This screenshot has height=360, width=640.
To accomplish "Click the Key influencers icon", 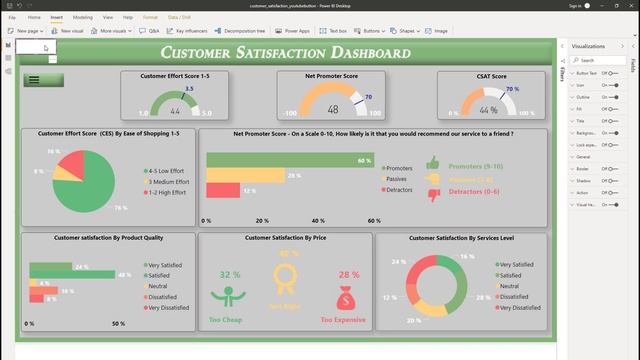I will point(170,31).
